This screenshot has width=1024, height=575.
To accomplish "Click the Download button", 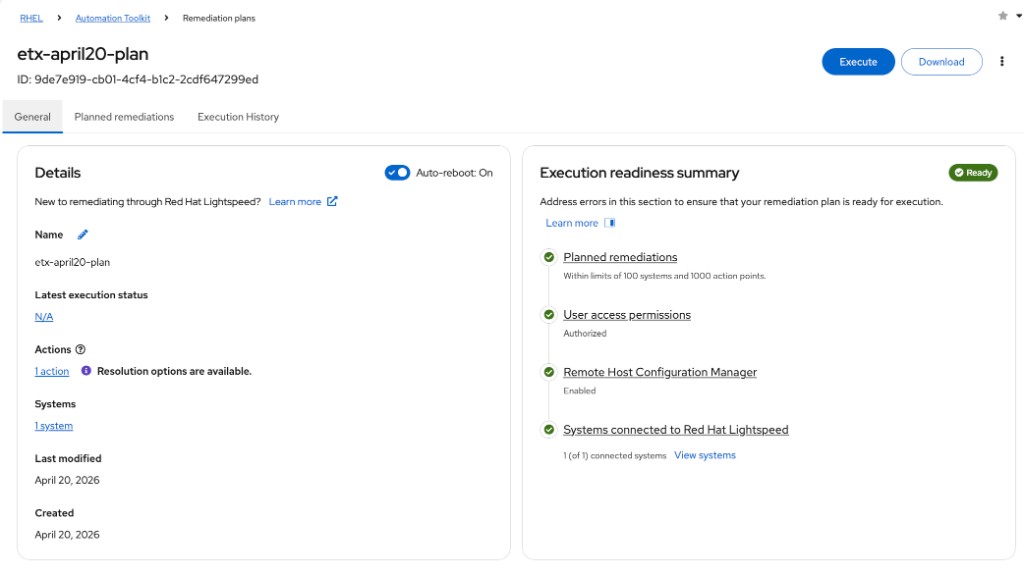I will (x=941, y=61).
